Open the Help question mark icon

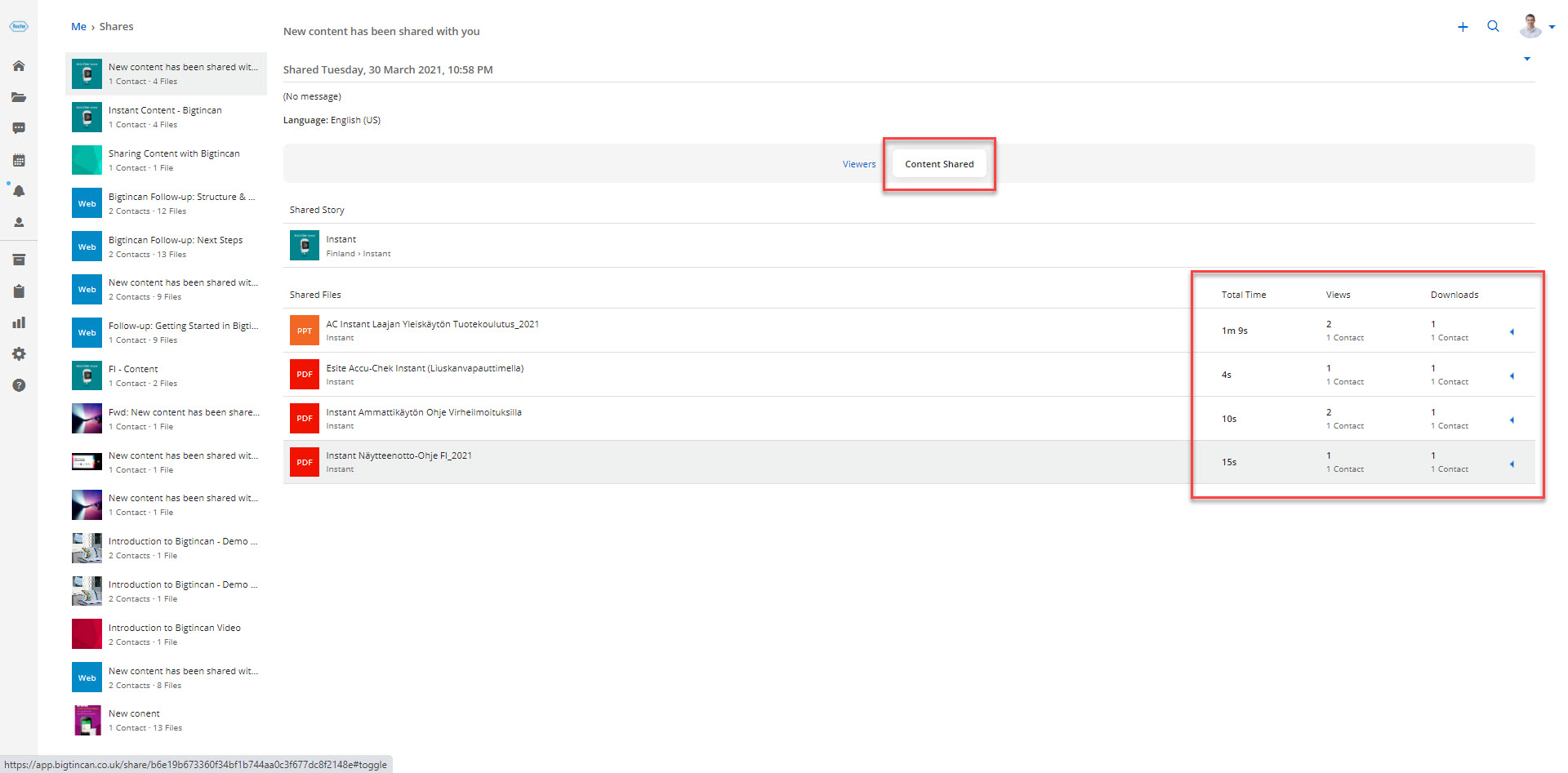tap(18, 385)
